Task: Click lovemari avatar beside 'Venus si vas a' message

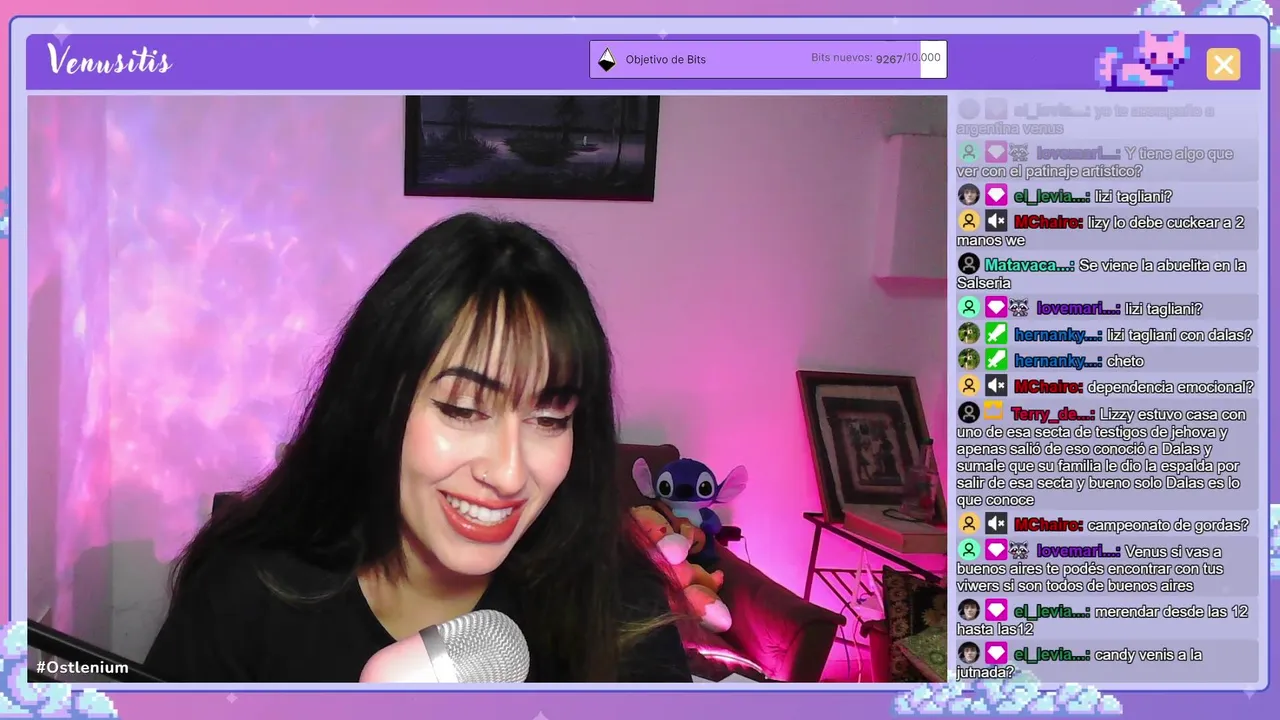Action: tap(968, 550)
